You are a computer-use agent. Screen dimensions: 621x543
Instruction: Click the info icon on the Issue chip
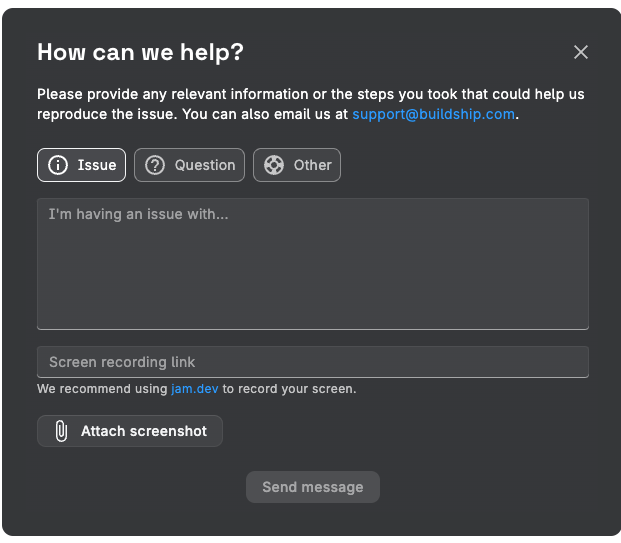(58, 165)
